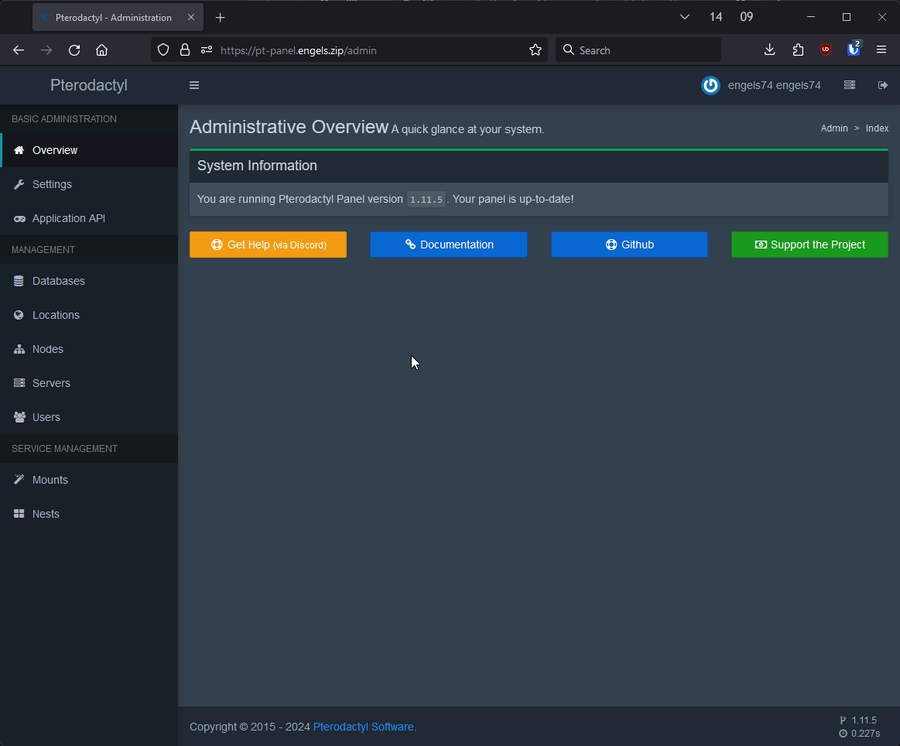Open the Nodes page
Screen dimensions: 900x746
[47, 349]
